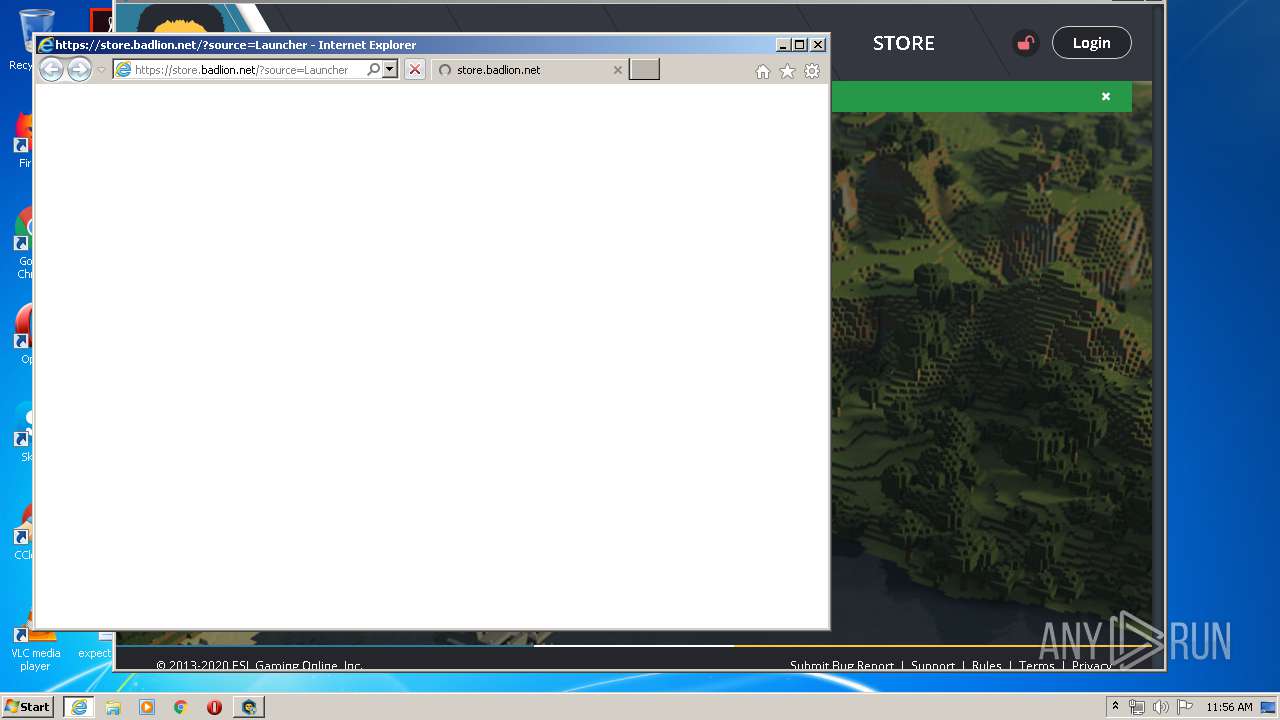Open the Support link in footer
1280x720 pixels.
click(933, 666)
